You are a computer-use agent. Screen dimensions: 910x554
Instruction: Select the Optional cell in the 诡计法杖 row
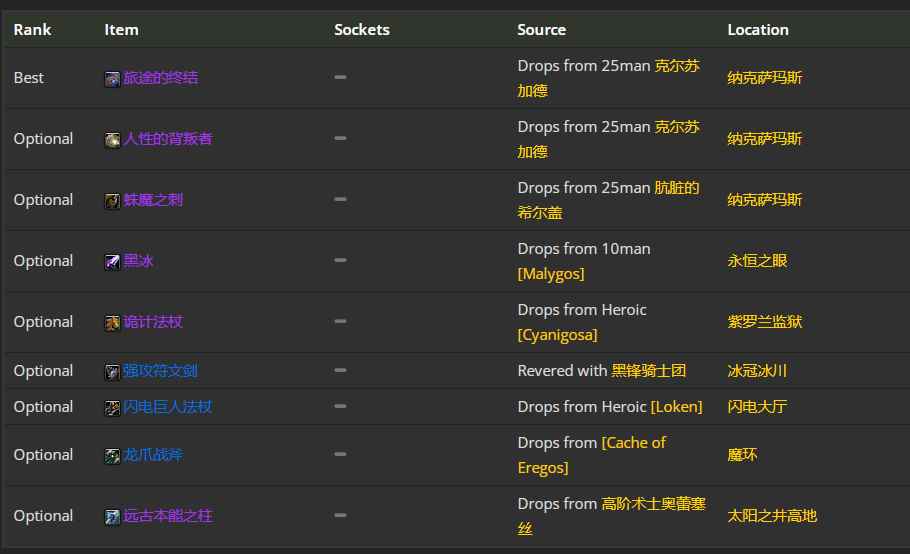pyautogui.click(x=43, y=321)
